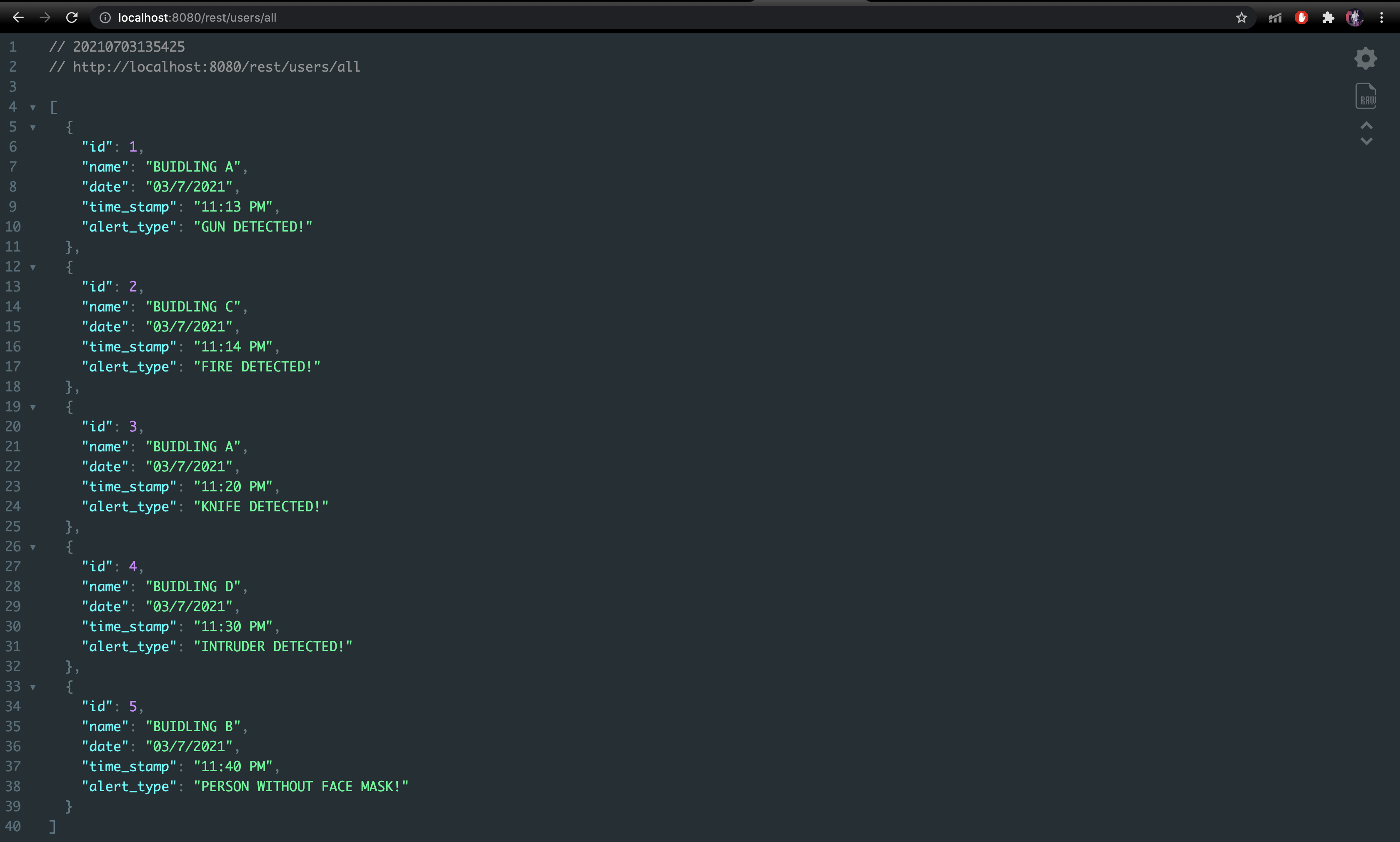View site information for localhost
Viewport: 1400px width, 842px height.
point(105,17)
